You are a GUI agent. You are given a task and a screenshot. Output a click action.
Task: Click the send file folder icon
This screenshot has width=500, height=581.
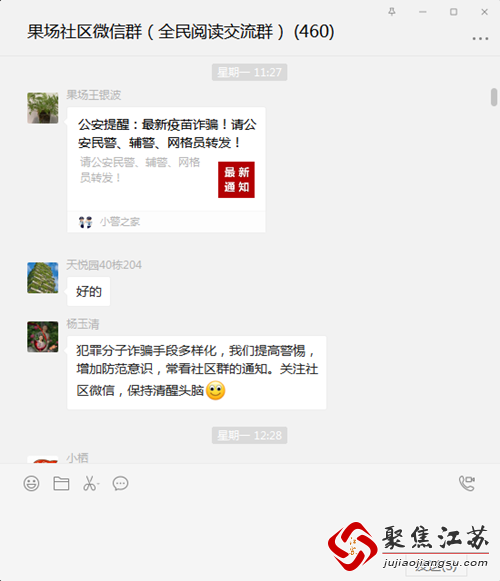61,484
